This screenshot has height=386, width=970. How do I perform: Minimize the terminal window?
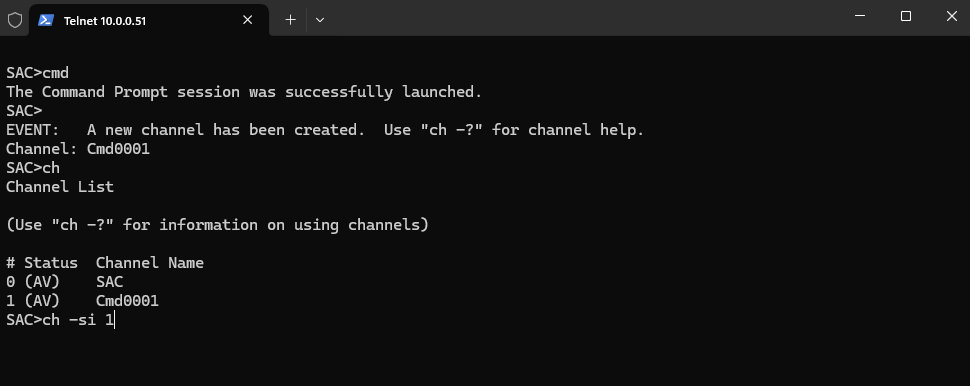point(860,17)
